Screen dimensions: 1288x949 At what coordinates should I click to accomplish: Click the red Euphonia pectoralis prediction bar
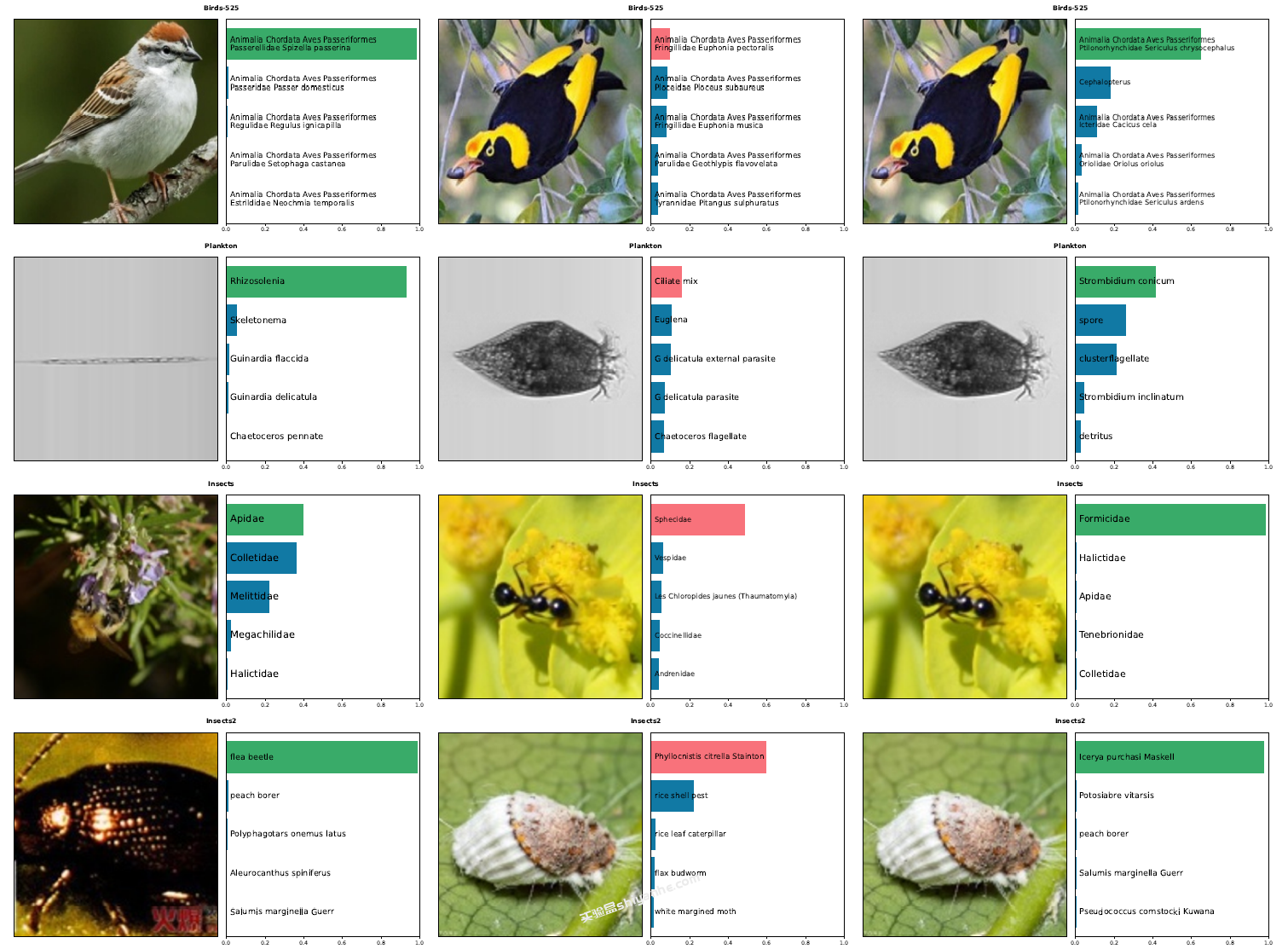click(661, 43)
